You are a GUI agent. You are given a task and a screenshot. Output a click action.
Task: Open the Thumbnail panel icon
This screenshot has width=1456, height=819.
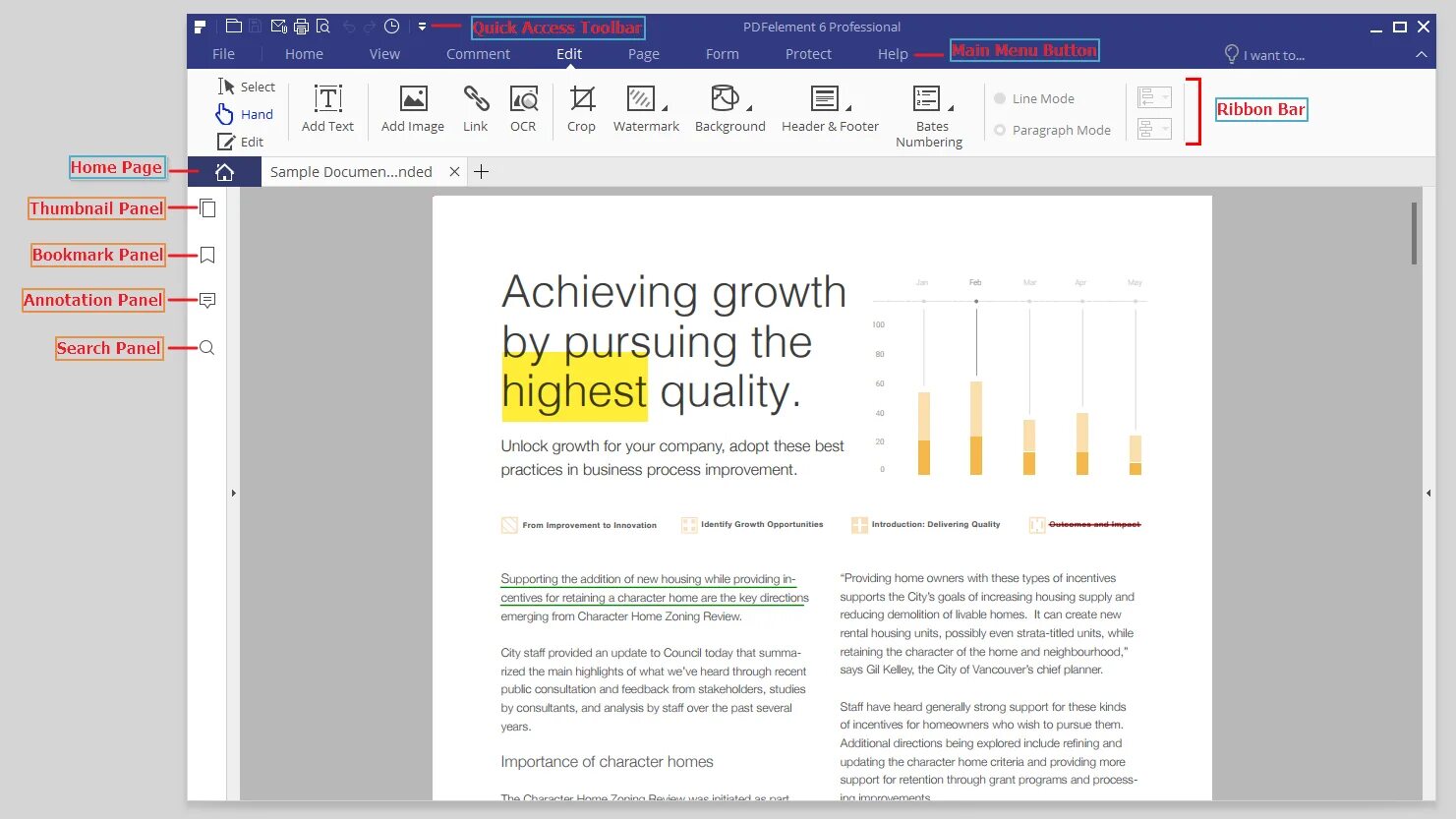[207, 208]
